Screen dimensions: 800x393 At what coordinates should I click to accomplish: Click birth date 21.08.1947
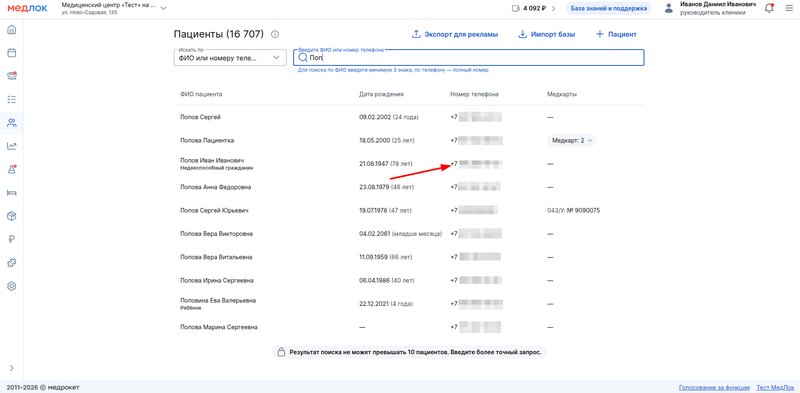(x=374, y=164)
